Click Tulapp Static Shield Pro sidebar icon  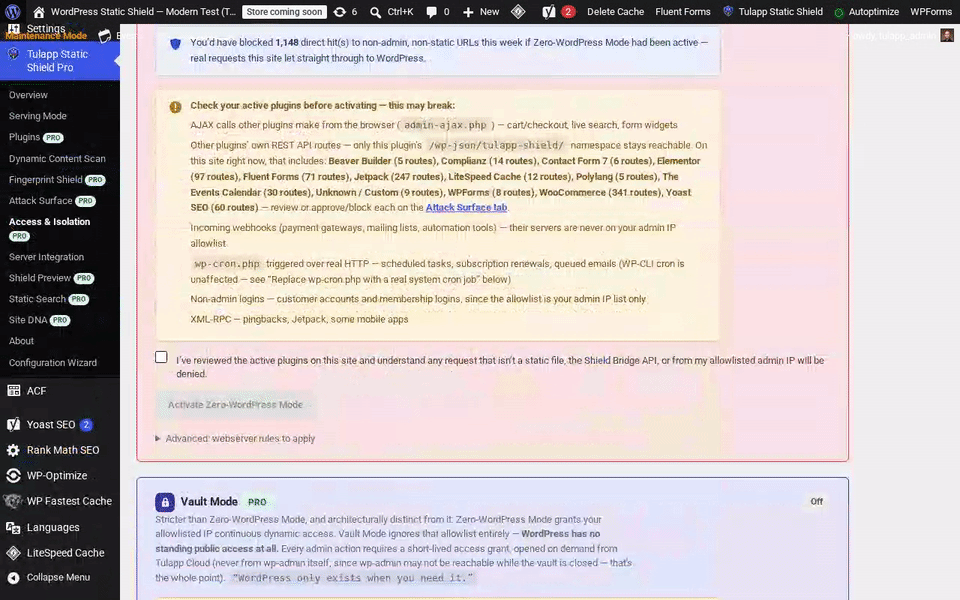tap(13, 54)
